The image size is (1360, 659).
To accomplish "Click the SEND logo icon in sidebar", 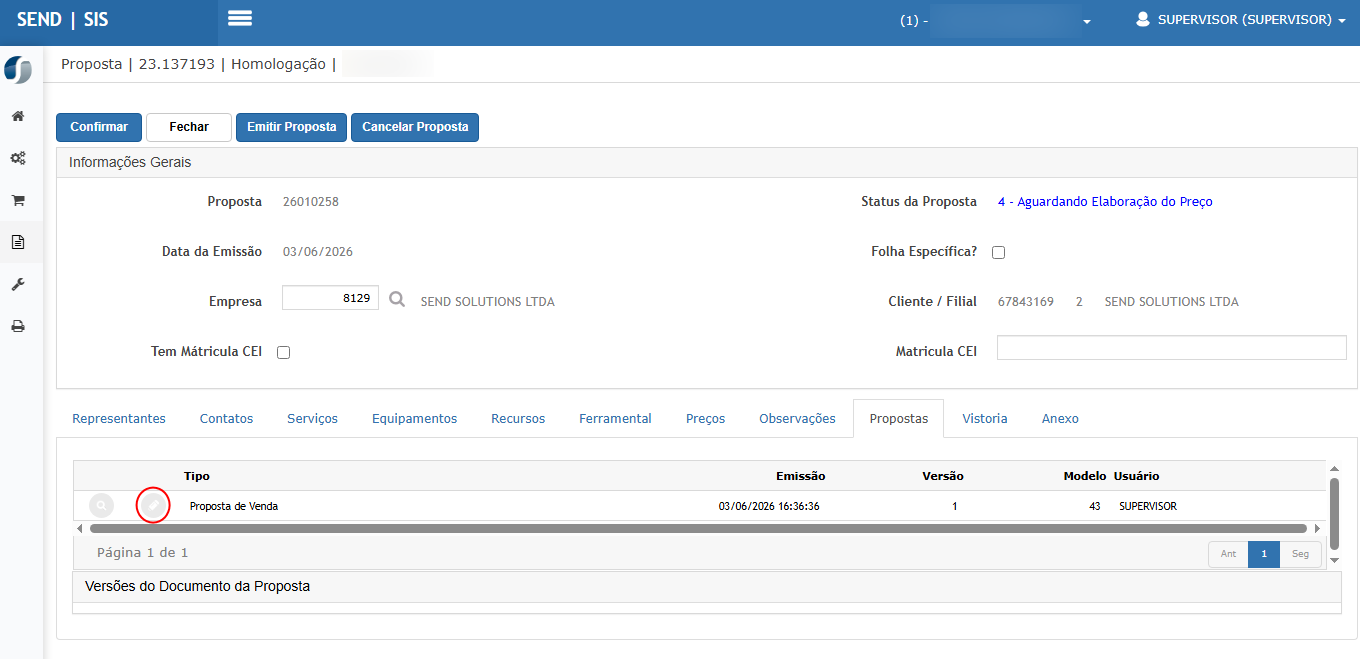I will click(18, 70).
